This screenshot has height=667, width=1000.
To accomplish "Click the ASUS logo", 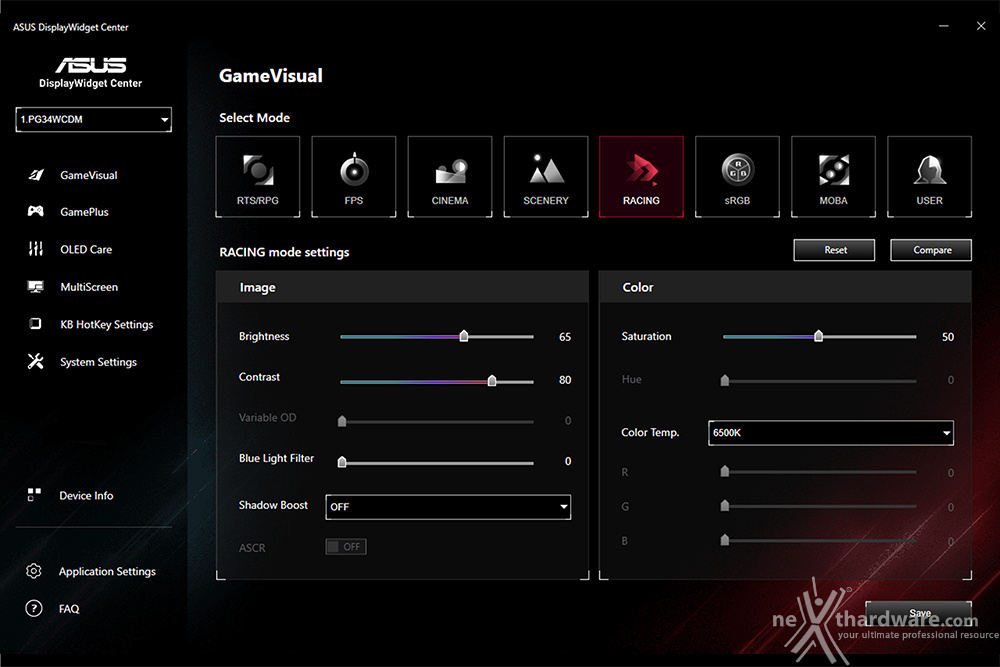I will point(91,65).
